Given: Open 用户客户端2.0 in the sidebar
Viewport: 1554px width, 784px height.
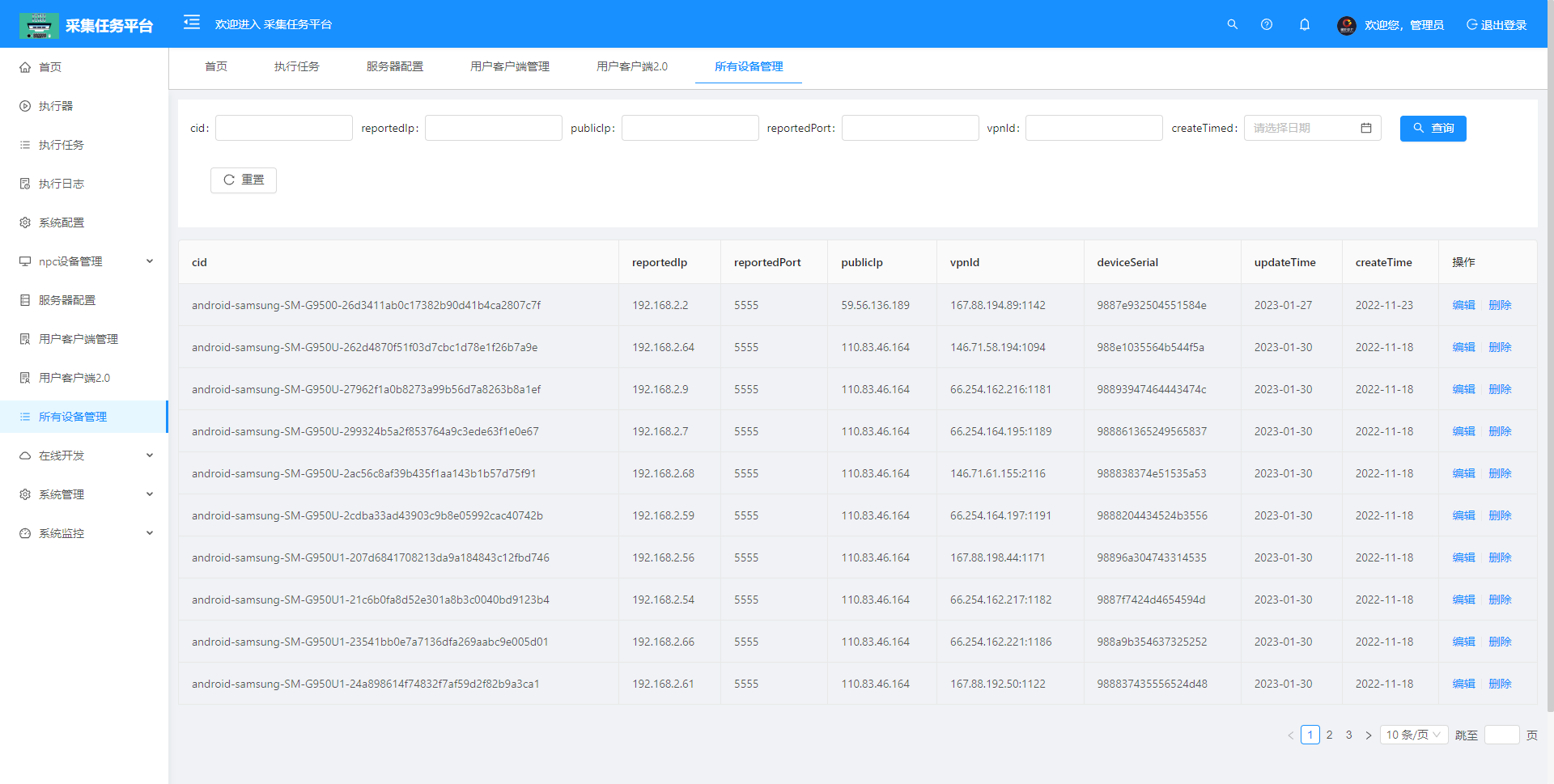Looking at the screenshot, I should pos(84,378).
